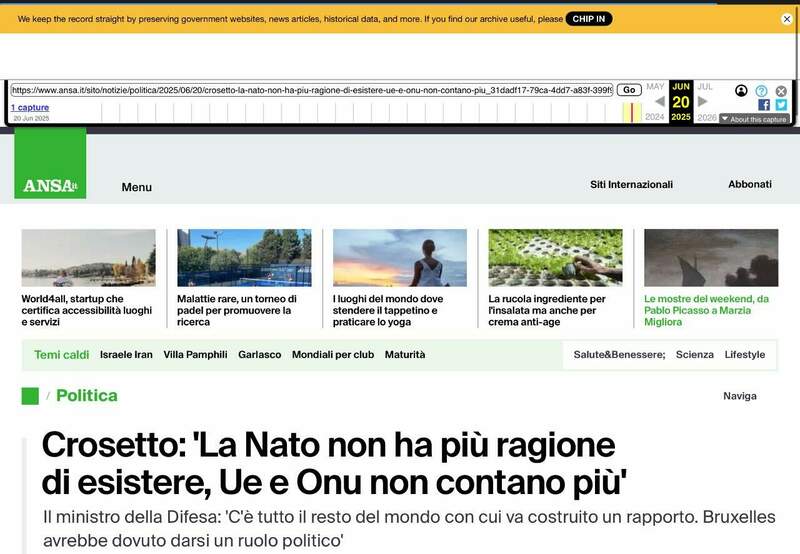
Task: Close the donation banner
Action: 787,19
